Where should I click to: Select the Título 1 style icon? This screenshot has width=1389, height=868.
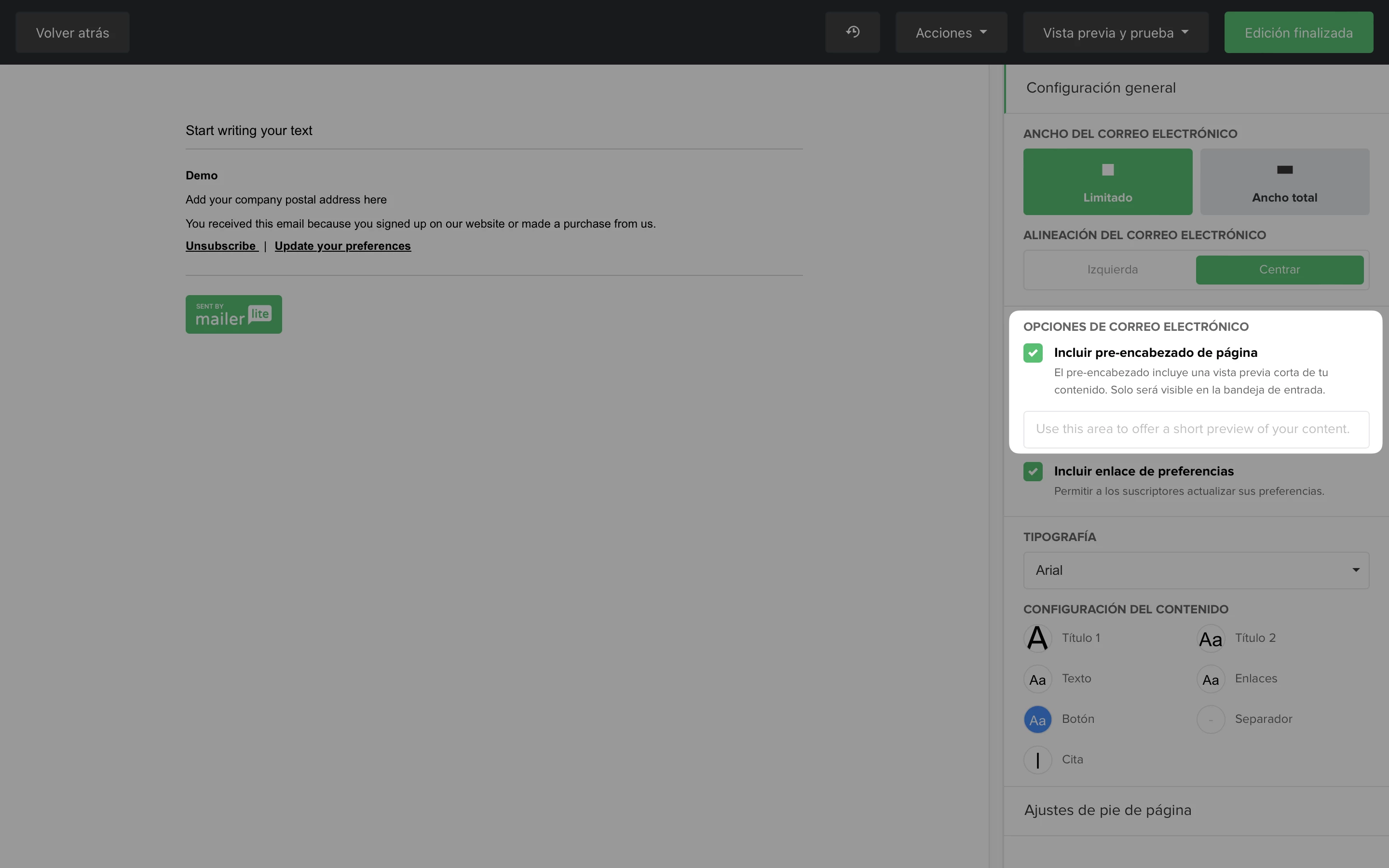tap(1037, 638)
